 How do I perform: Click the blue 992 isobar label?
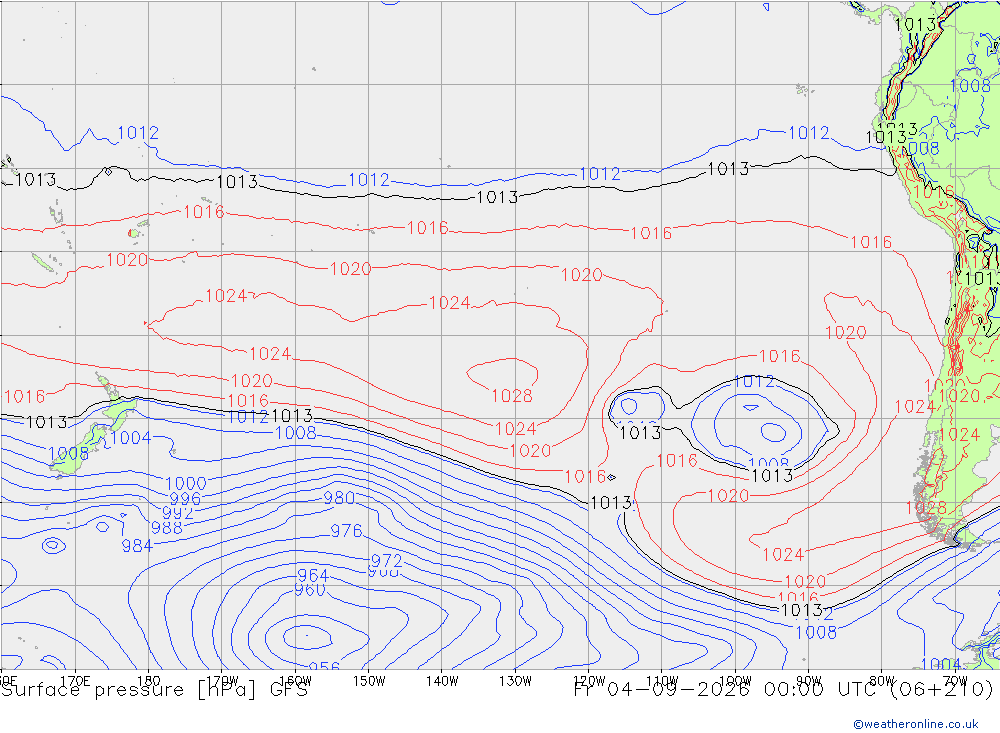pyautogui.click(x=178, y=513)
